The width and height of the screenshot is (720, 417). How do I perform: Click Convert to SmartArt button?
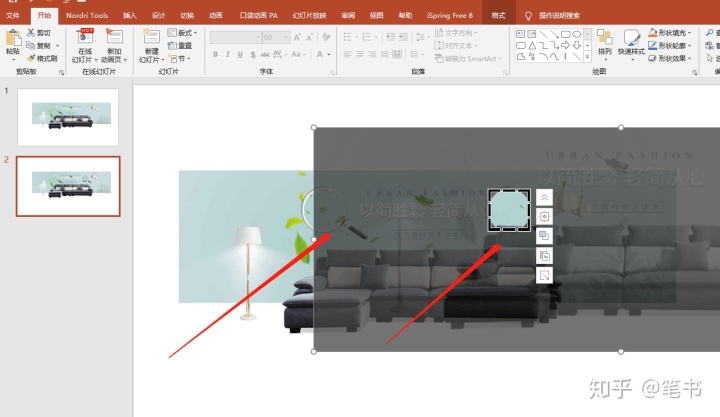pyautogui.click(x=468, y=58)
